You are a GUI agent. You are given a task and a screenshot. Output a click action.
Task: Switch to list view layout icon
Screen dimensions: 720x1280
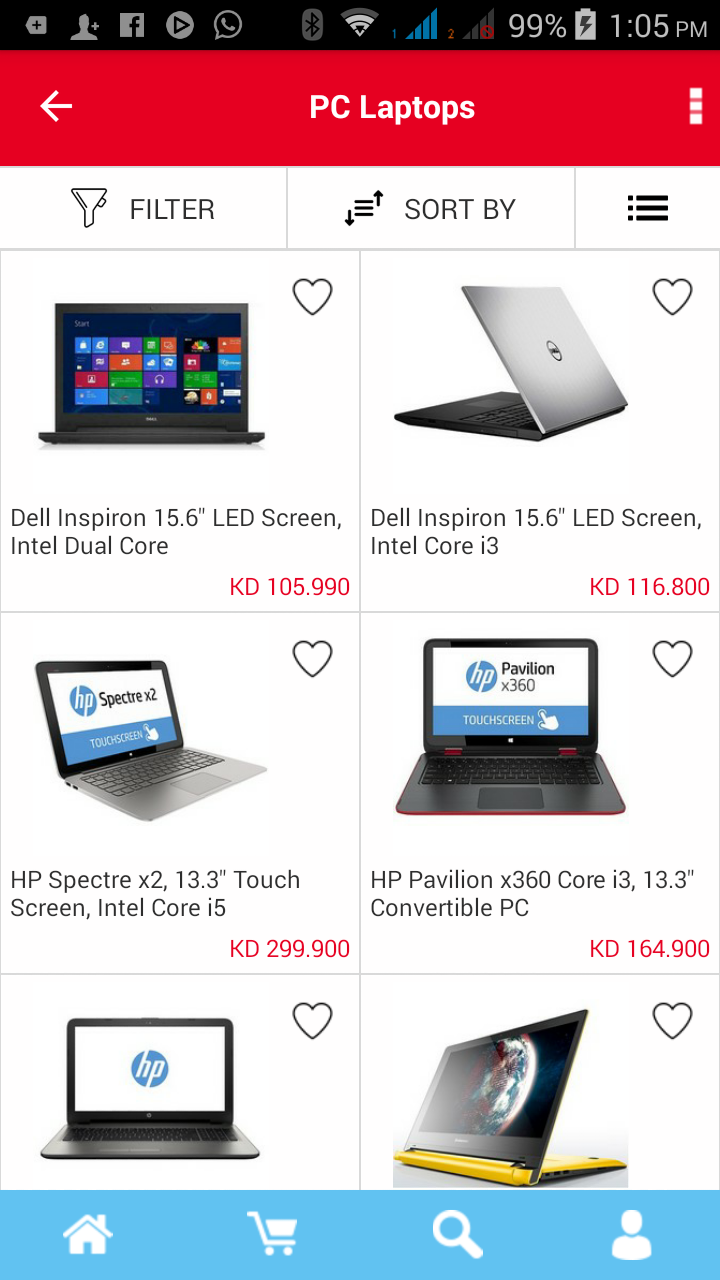coord(647,208)
